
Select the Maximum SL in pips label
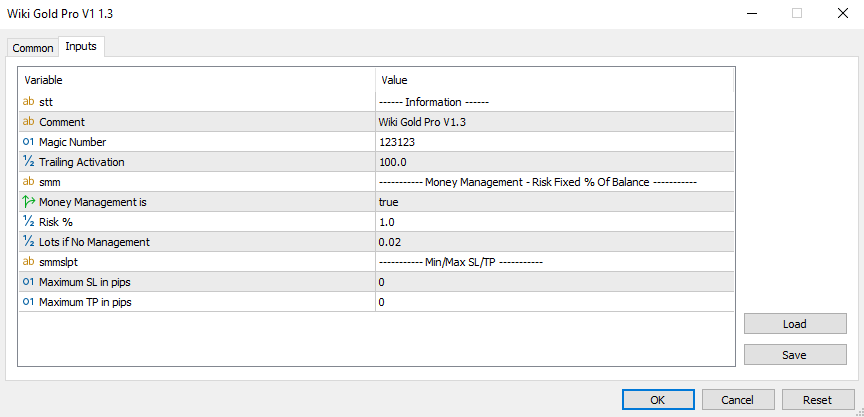tap(85, 282)
